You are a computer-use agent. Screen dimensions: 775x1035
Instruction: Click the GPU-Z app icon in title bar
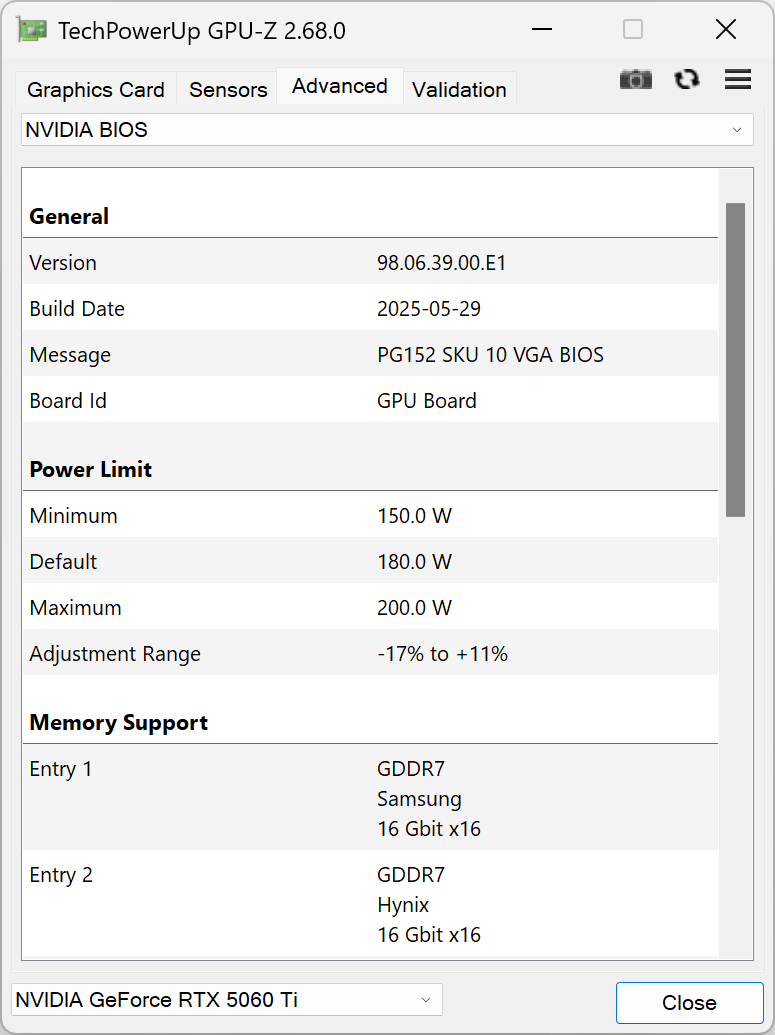click(32, 30)
